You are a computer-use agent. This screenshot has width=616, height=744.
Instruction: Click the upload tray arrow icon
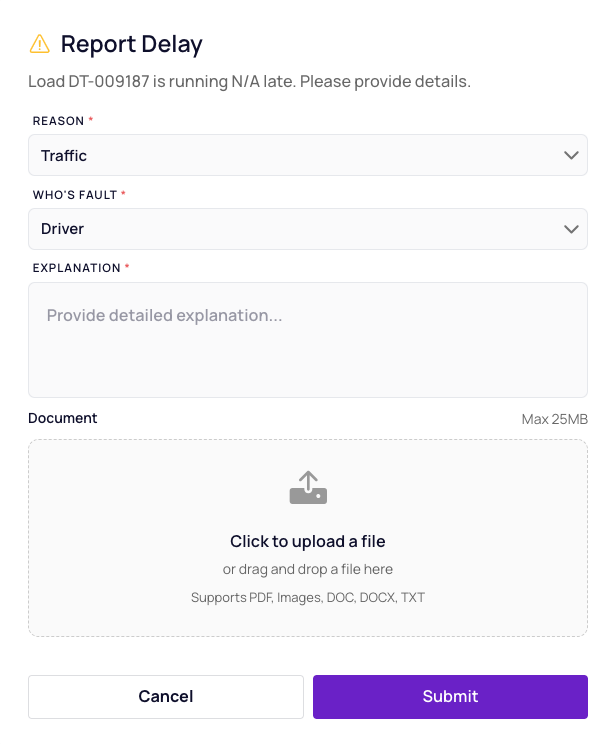(308, 487)
